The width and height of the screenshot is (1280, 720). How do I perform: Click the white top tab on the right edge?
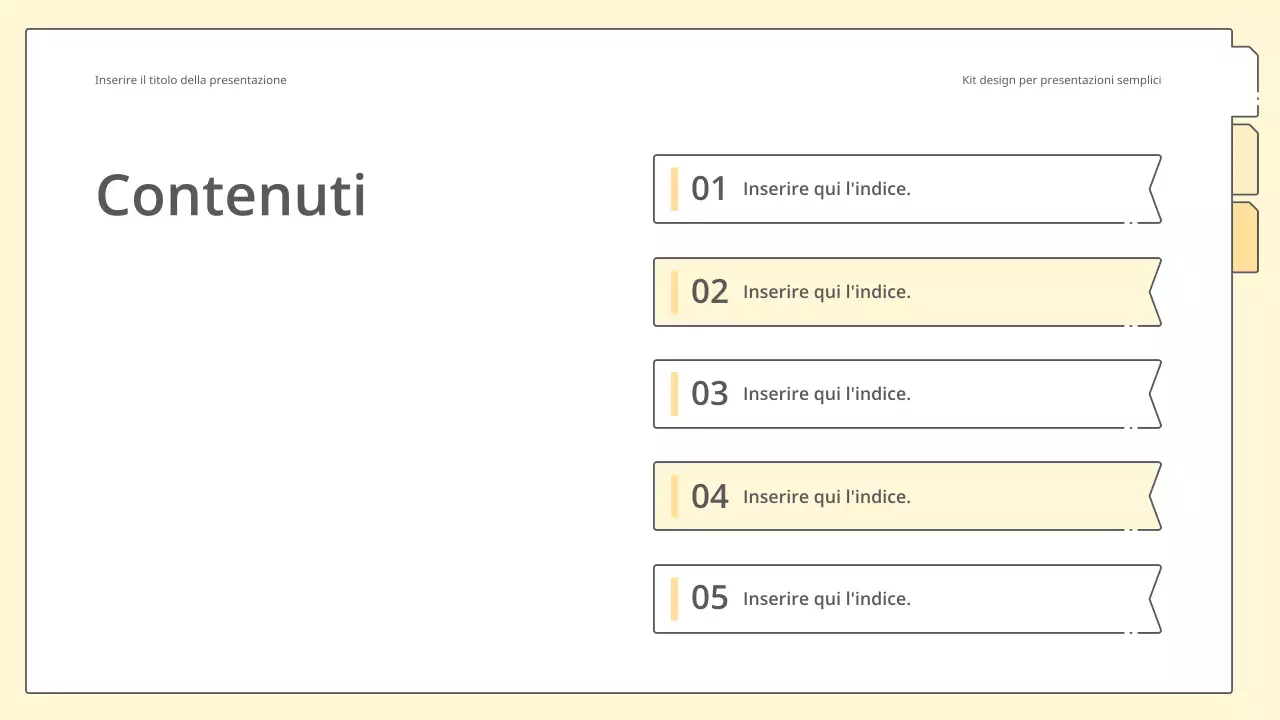tap(1245, 82)
